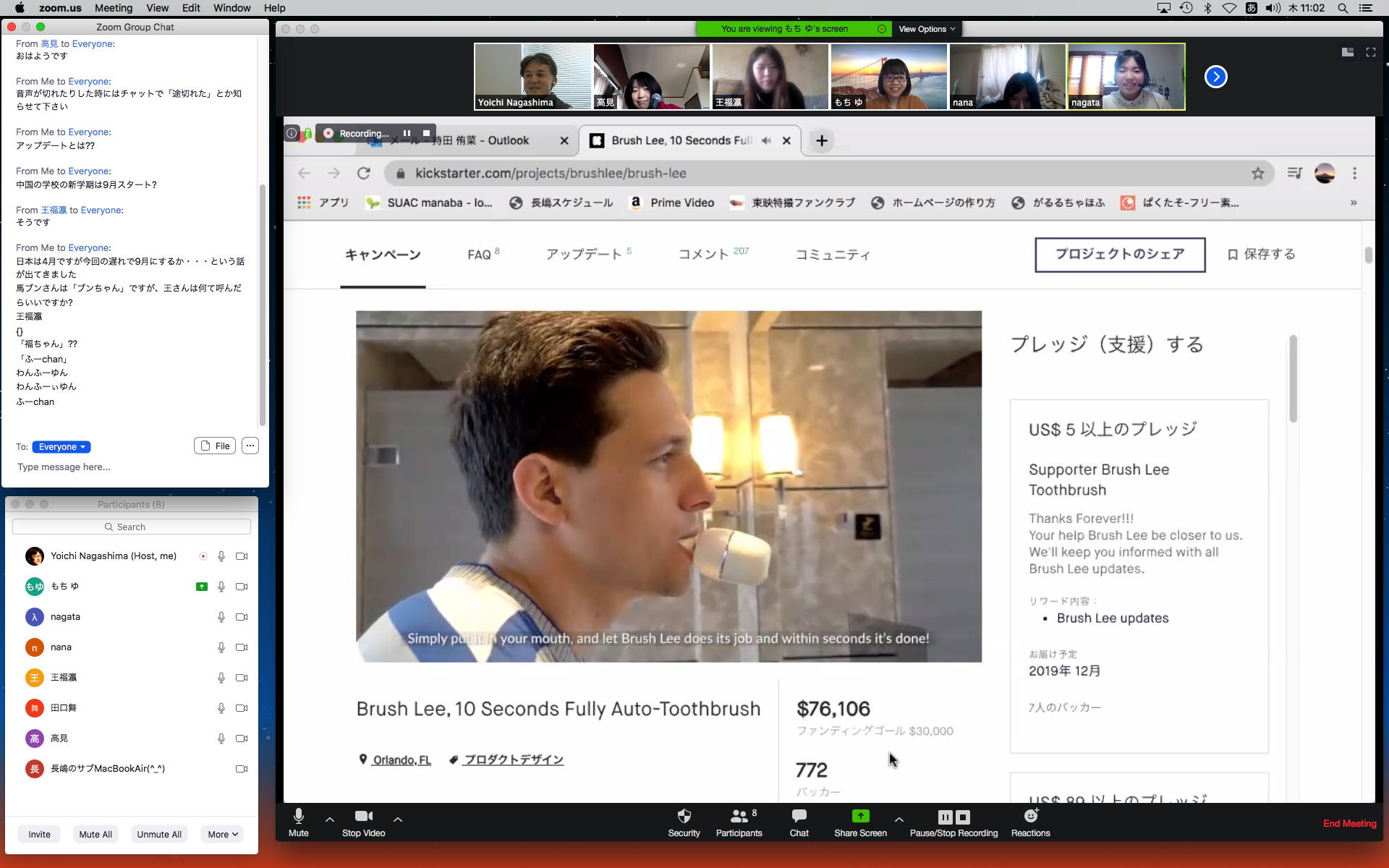Open the Everyone recipient dropdown
This screenshot has width=1389, height=868.
tap(61, 447)
